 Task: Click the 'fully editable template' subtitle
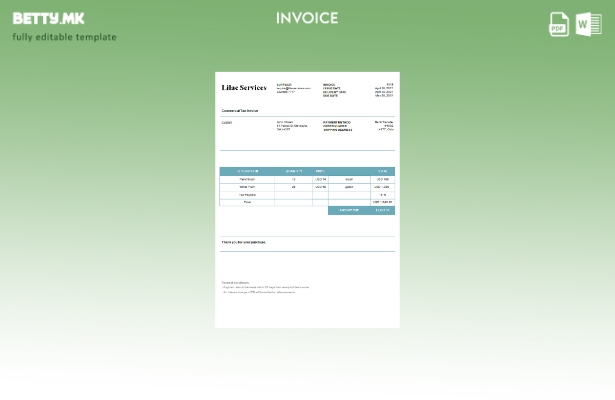(64, 37)
